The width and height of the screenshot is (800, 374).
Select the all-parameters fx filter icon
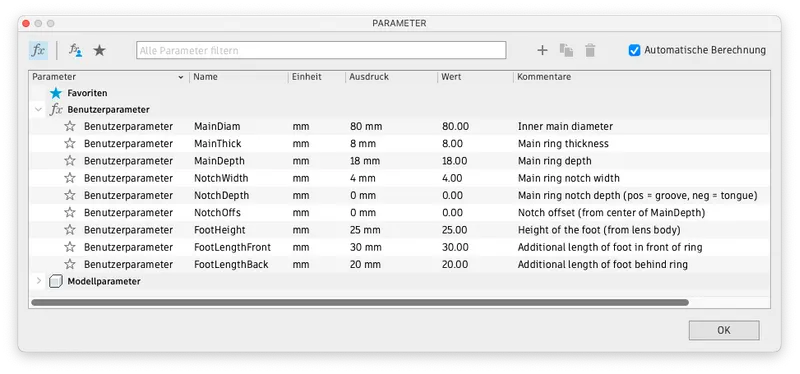(38, 50)
